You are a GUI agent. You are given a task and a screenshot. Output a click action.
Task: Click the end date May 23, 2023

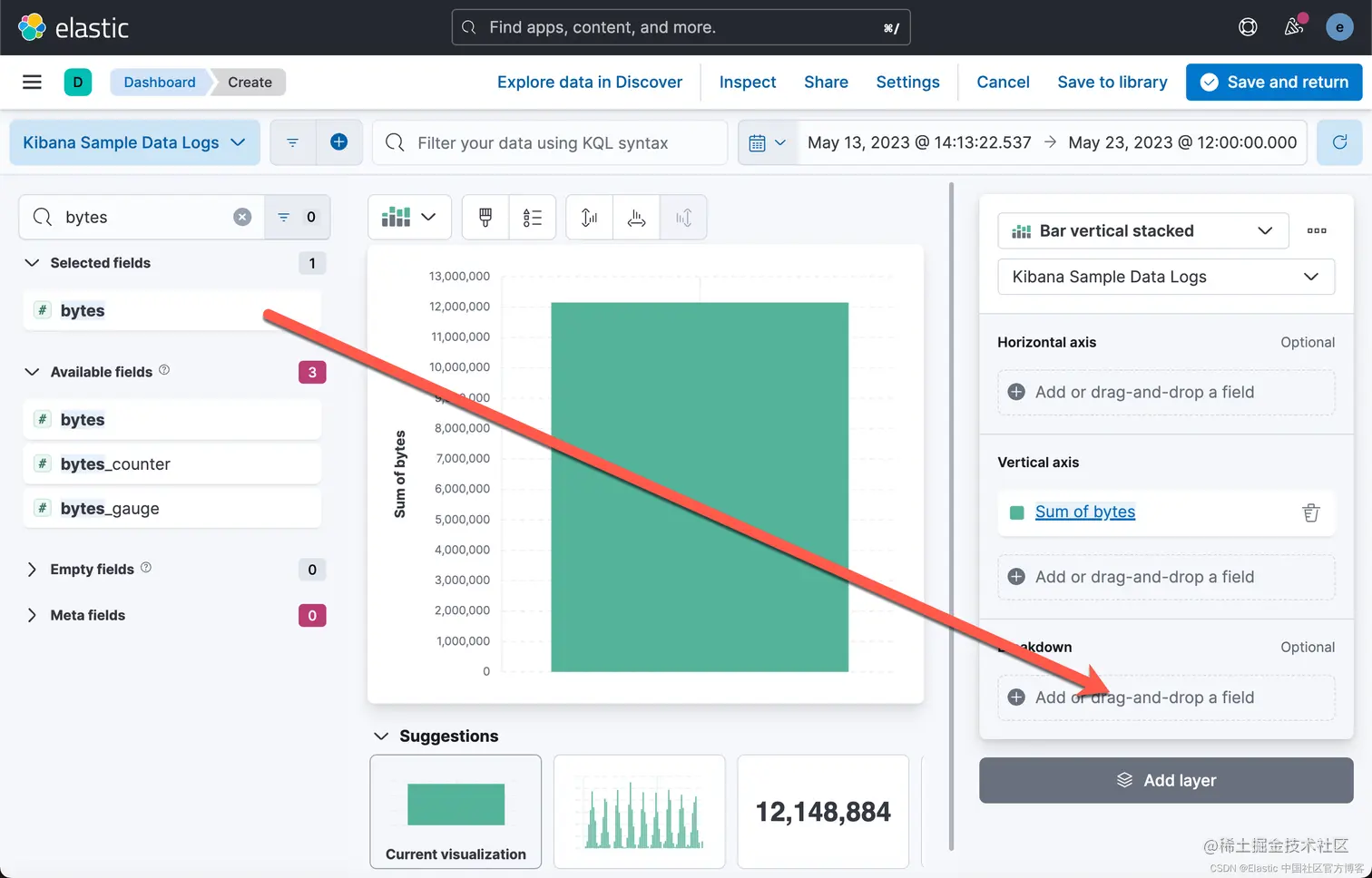point(1182,142)
